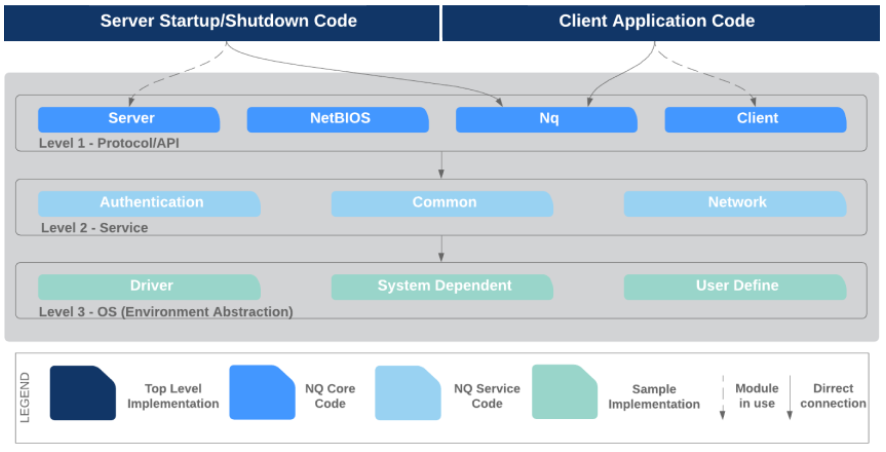Click the Server Startup/Shutdown Code header block
This screenshot has width=886, height=452.
click(x=222, y=23)
